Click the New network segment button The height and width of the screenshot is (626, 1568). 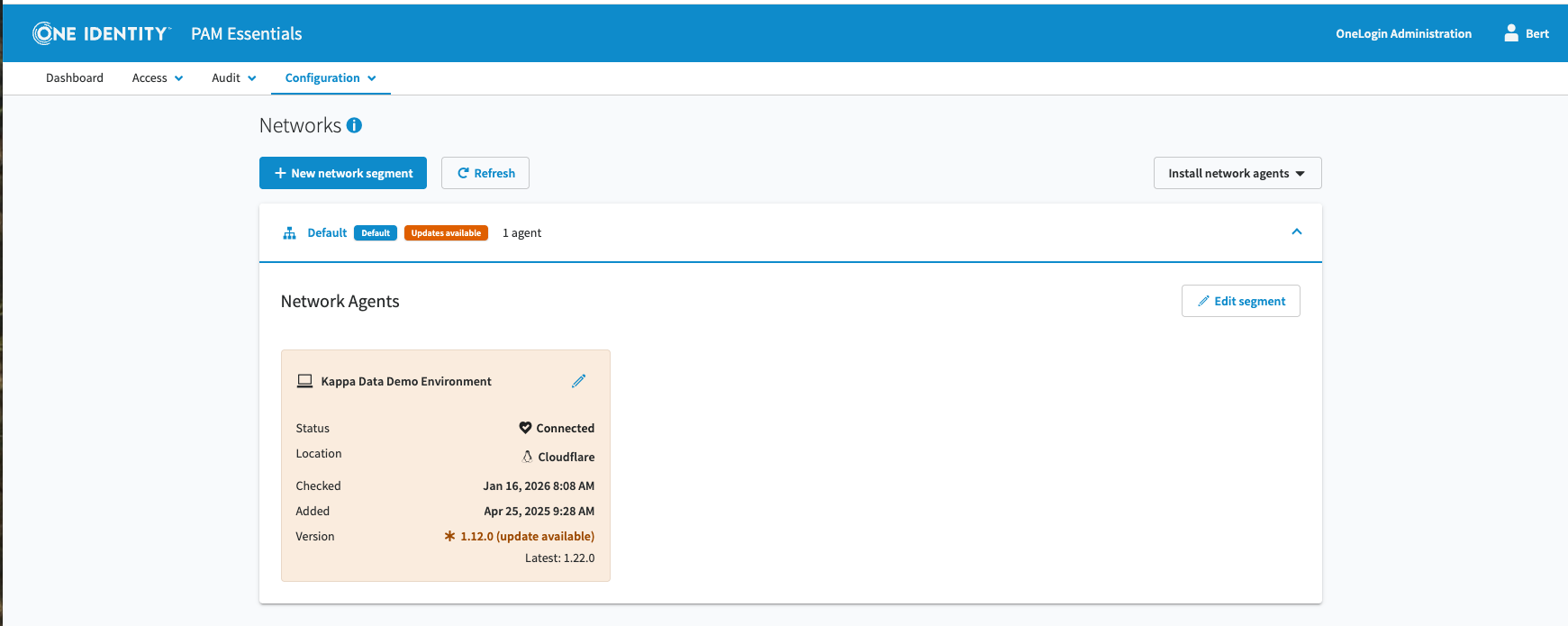[x=343, y=173]
